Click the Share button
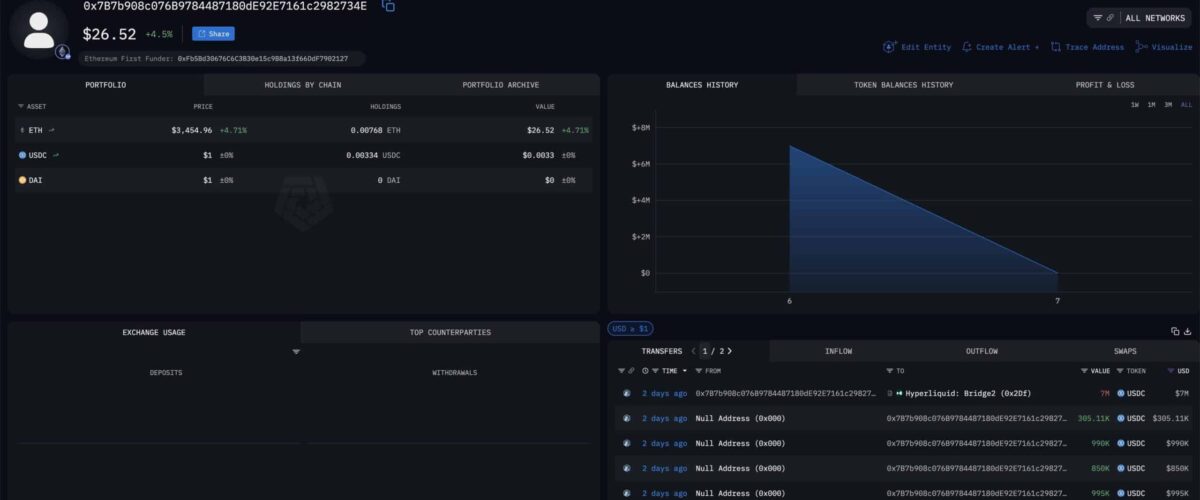This screenshot has width=1200, height=500. (213, 34)
